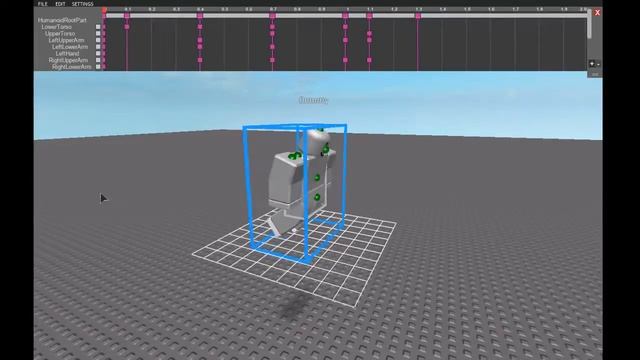Click the red playhead at time zero
Screen dimensions: 640x360
(x=104, y=9)
